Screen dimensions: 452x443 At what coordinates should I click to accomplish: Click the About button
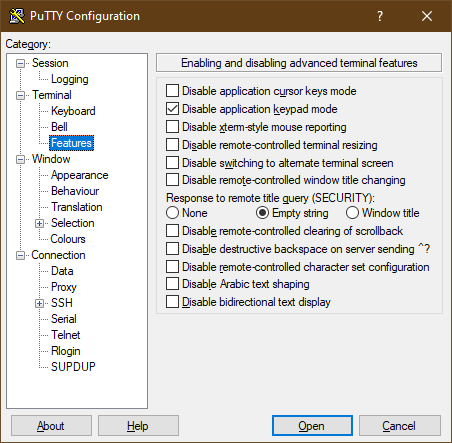click(x=51, y=426)
